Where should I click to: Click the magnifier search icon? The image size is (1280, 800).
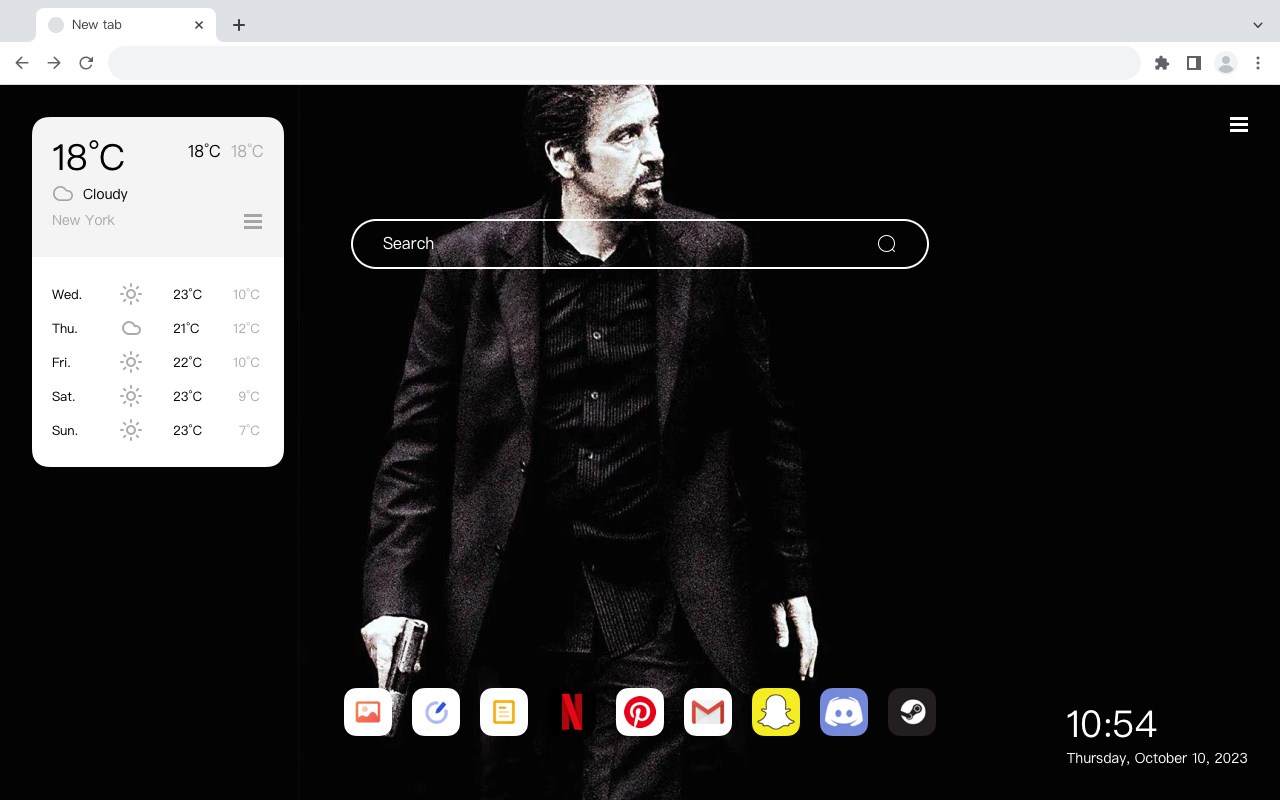click(x=886, y=244)
